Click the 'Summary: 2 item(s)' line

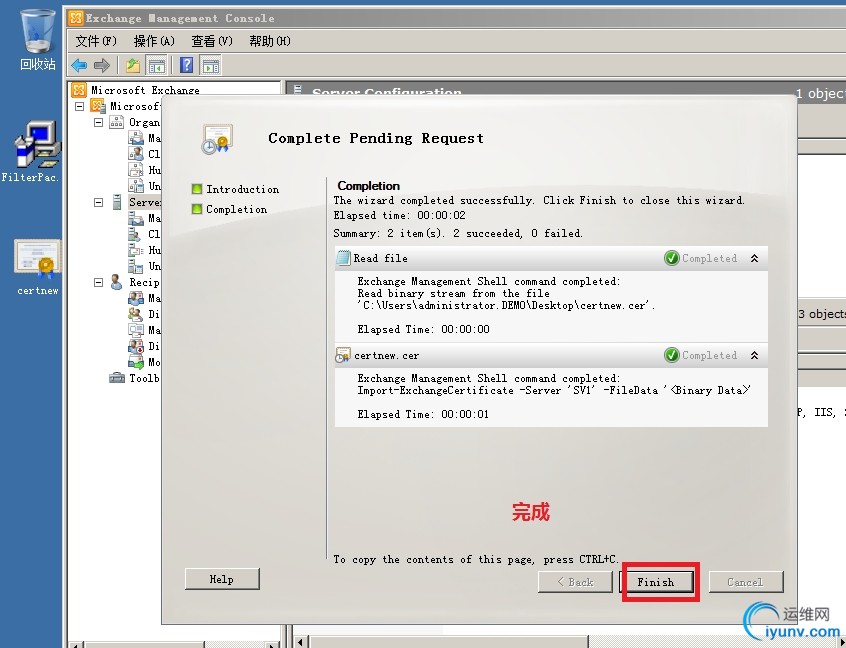458,233
